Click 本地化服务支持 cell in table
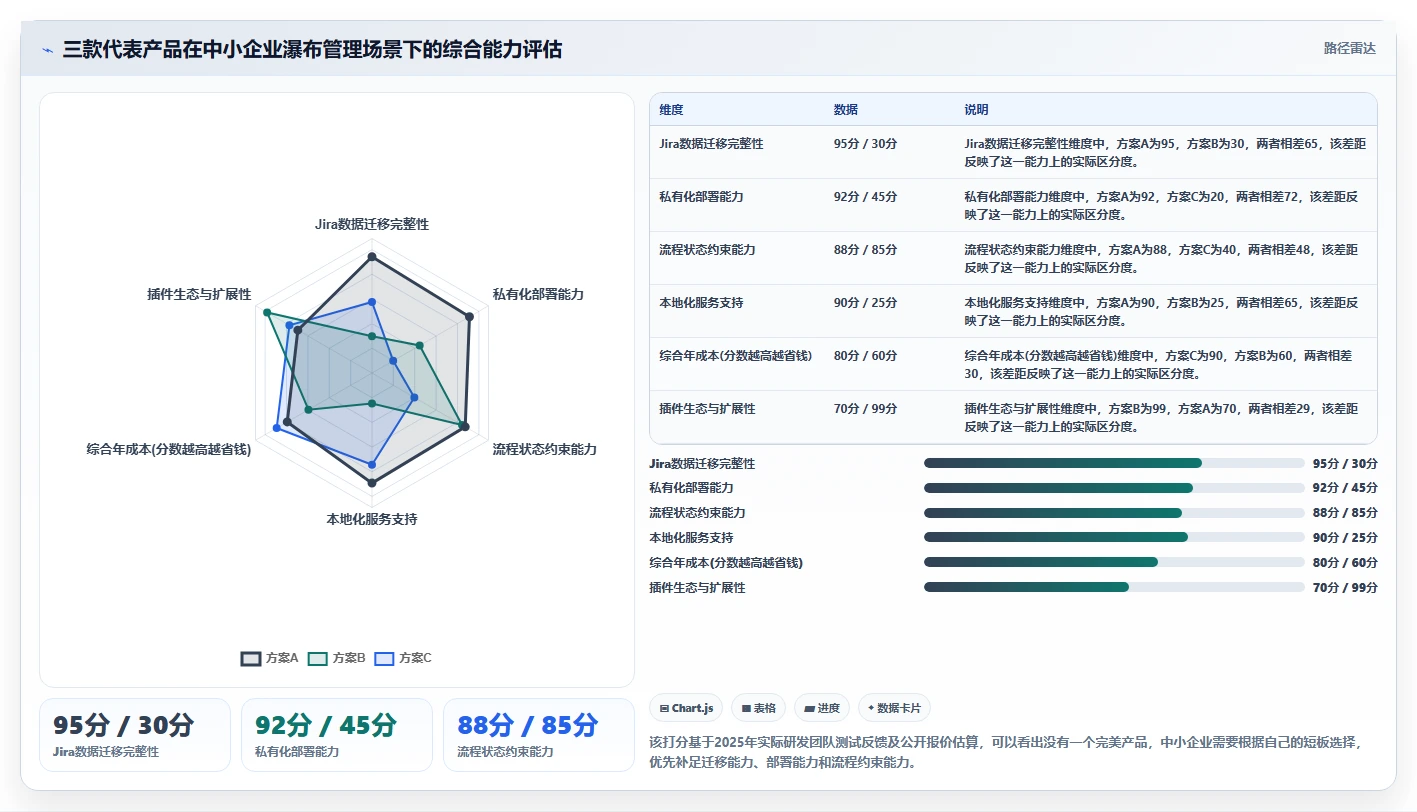The width and height of the screenshot is (1417, 812). point(701,303)
